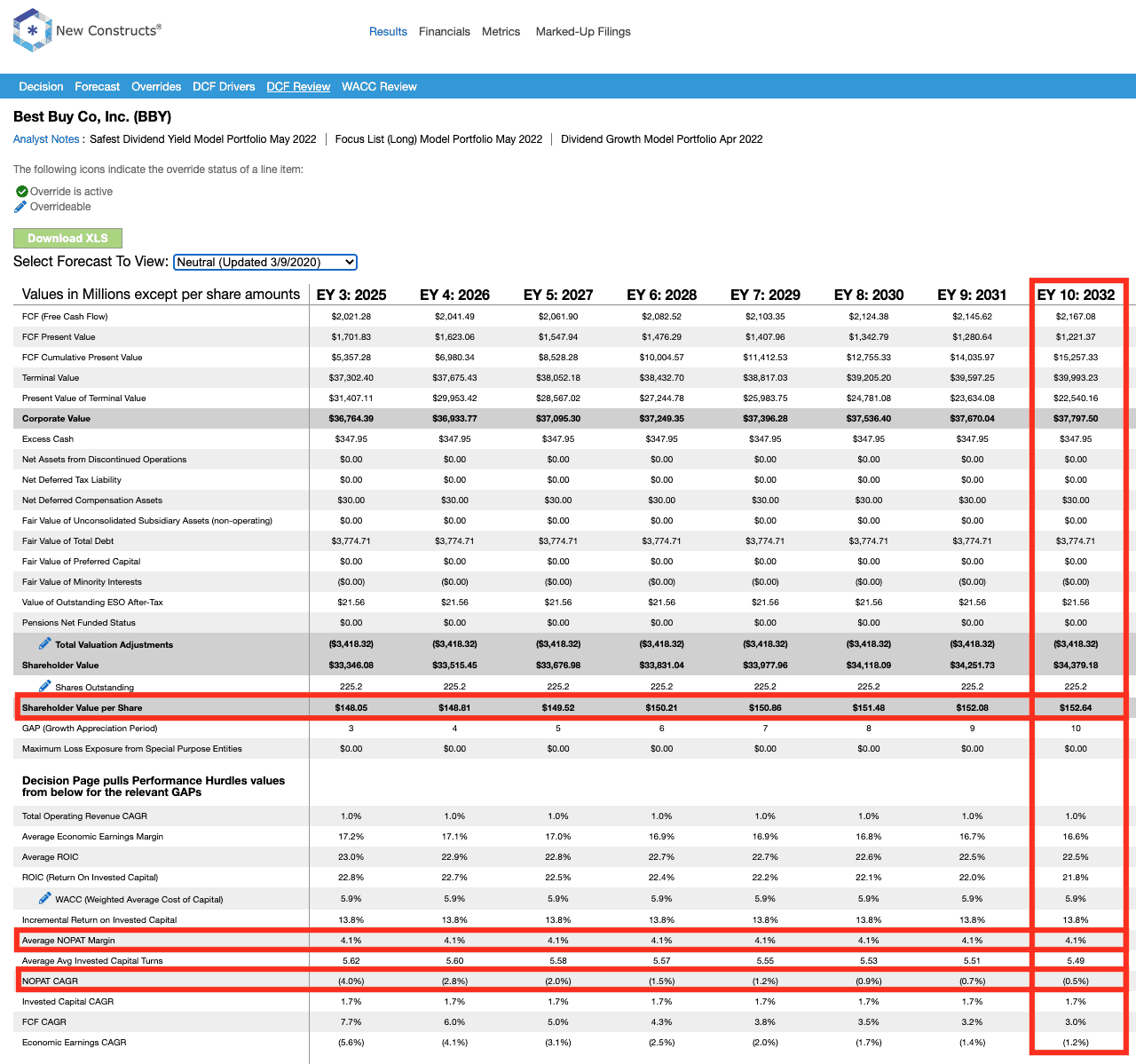Click the pencil icon beside WACC row
This screenshot has width=1136, height=1064.
point(44,898)
